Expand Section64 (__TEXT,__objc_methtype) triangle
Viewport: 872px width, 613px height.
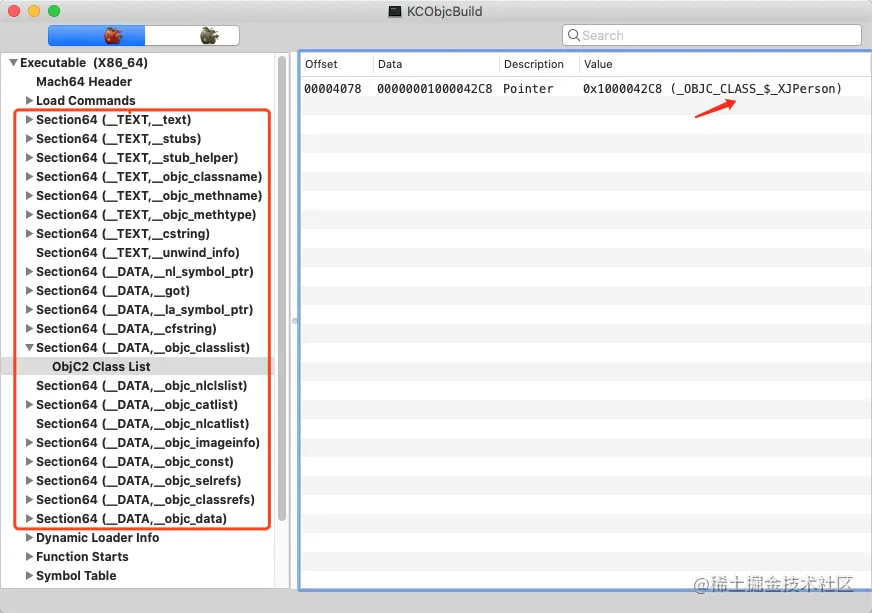click(29, 214)
